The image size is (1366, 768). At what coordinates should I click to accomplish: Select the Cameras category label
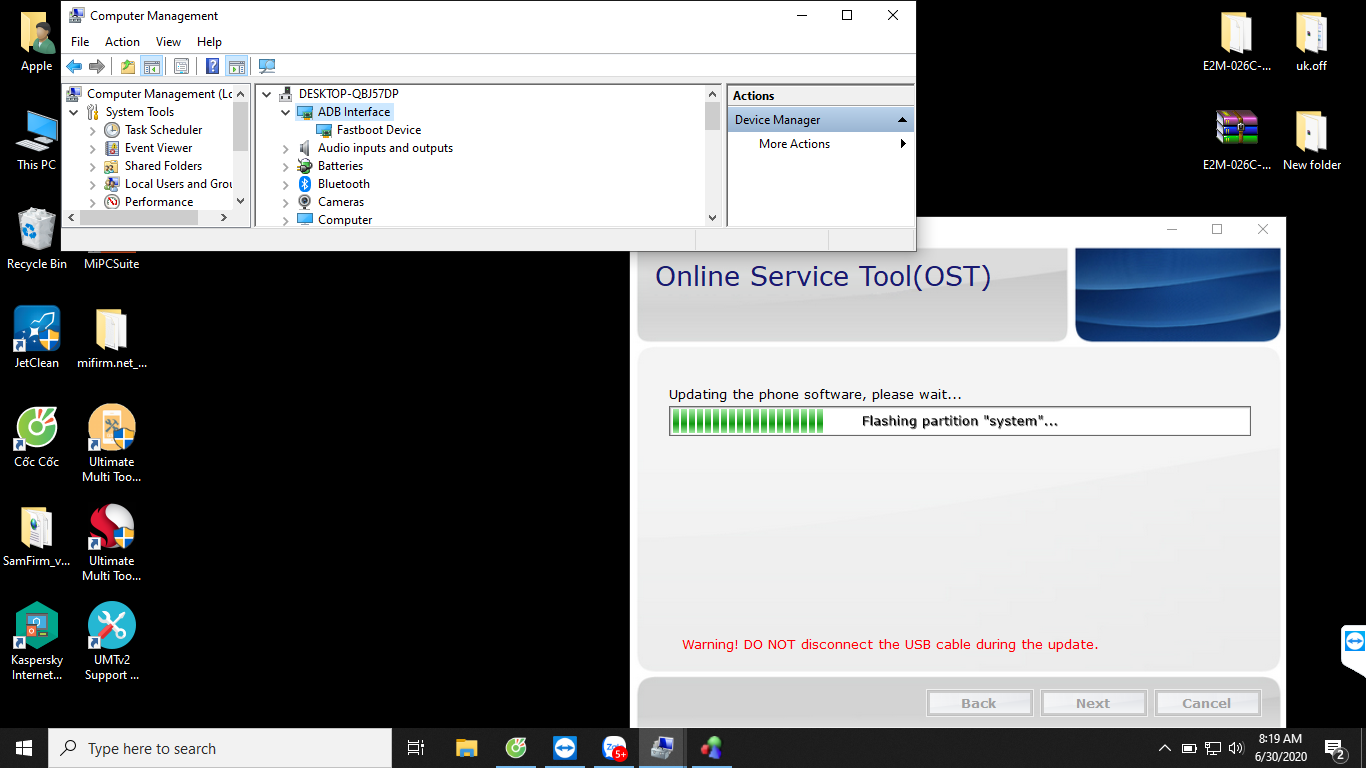pyautogui.click(x=340, y=202)
